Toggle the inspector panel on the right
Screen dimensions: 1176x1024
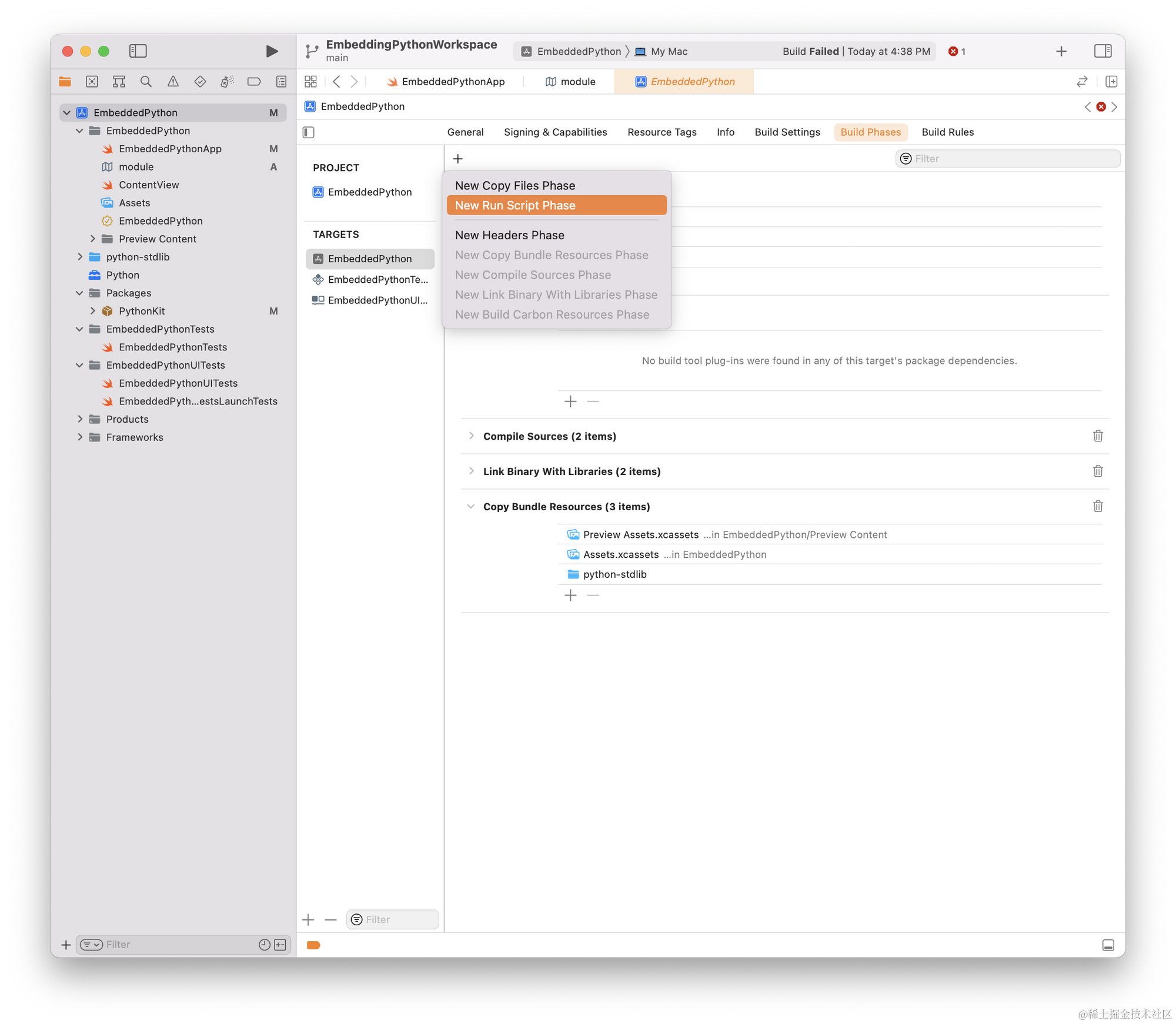click(1102, 51)
